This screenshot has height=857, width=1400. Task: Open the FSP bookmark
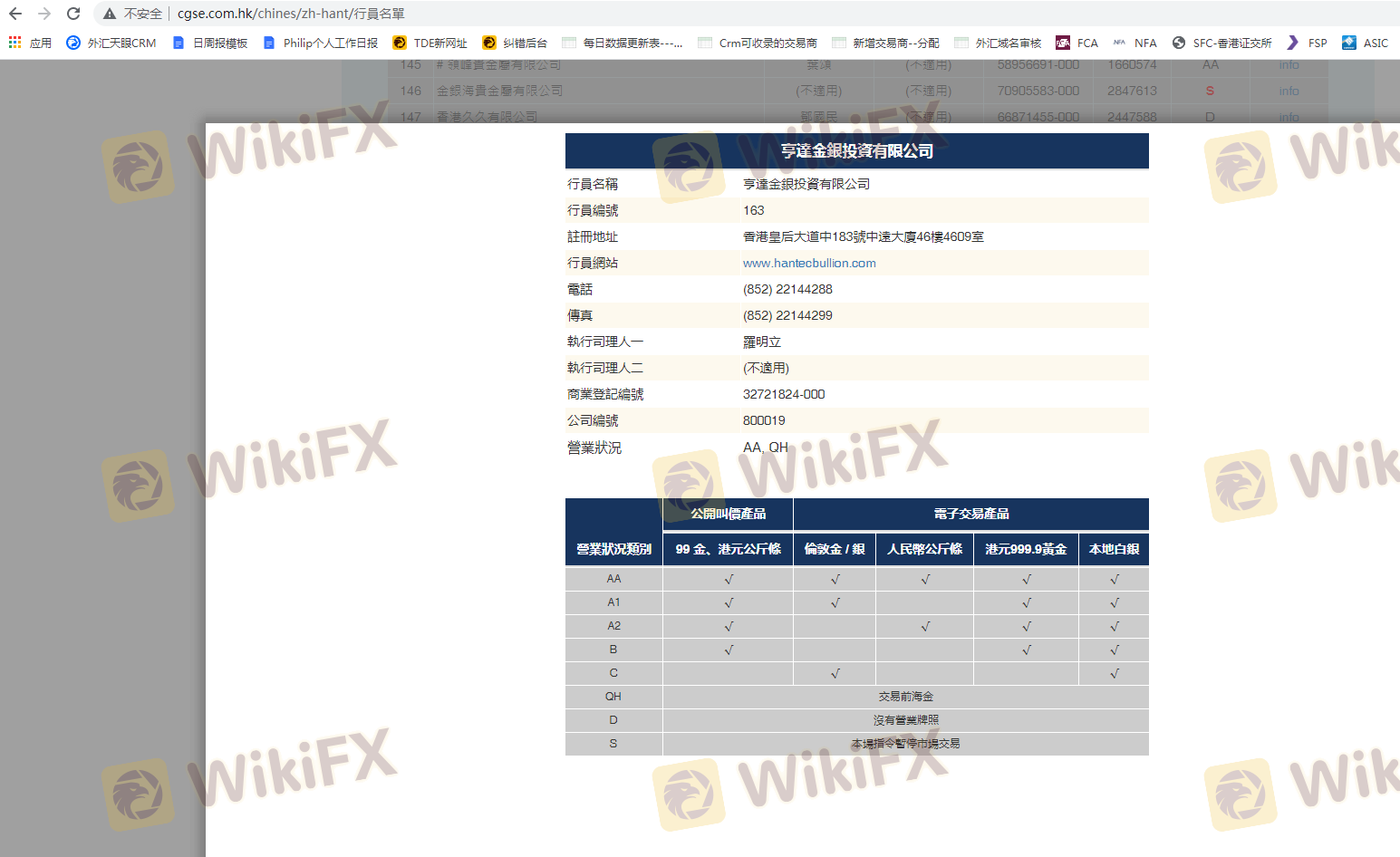pyautogui.click(x=1307, y=43)
